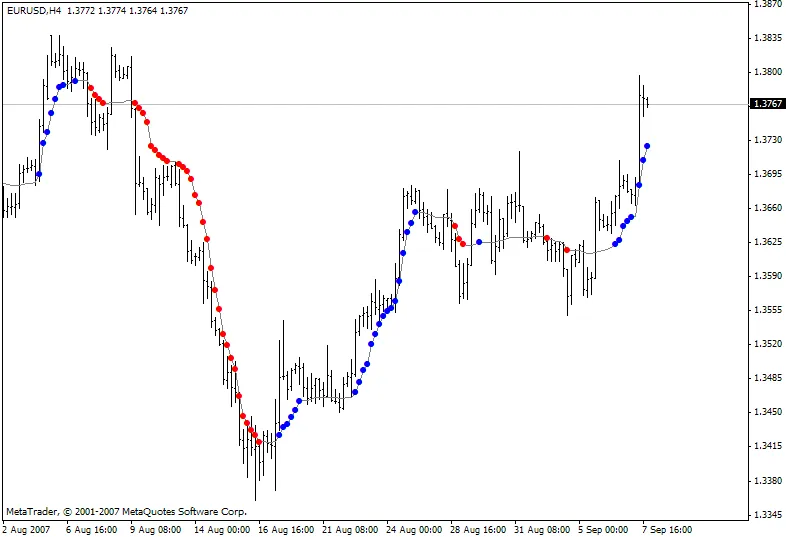Click the 1.3660 price axis label
786x537 pixels.
point(766,208)
